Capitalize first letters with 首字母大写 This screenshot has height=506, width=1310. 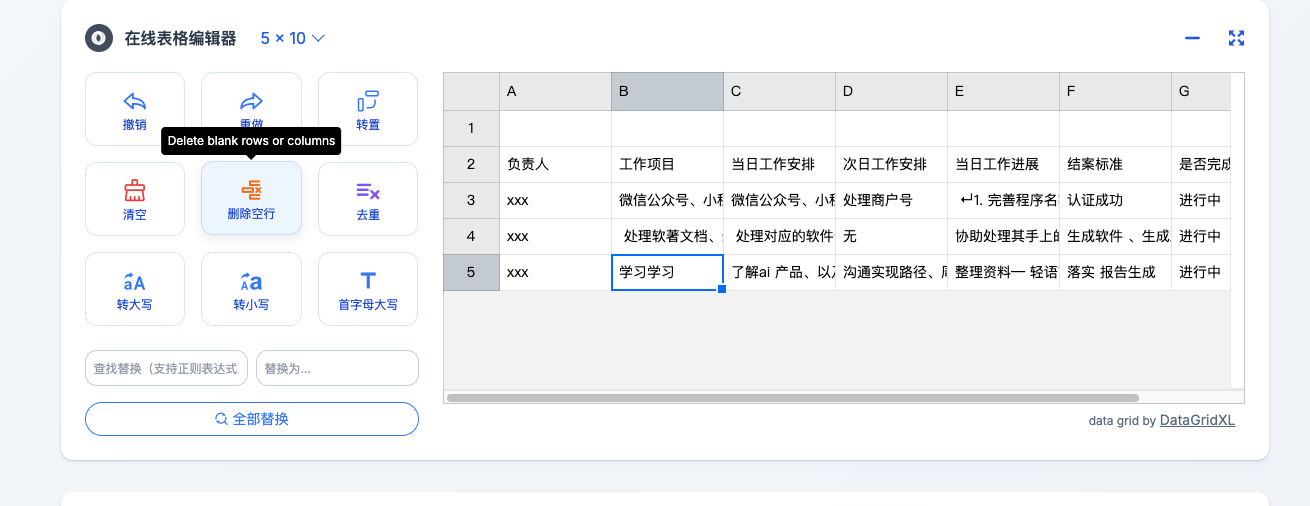pos(368,281)
